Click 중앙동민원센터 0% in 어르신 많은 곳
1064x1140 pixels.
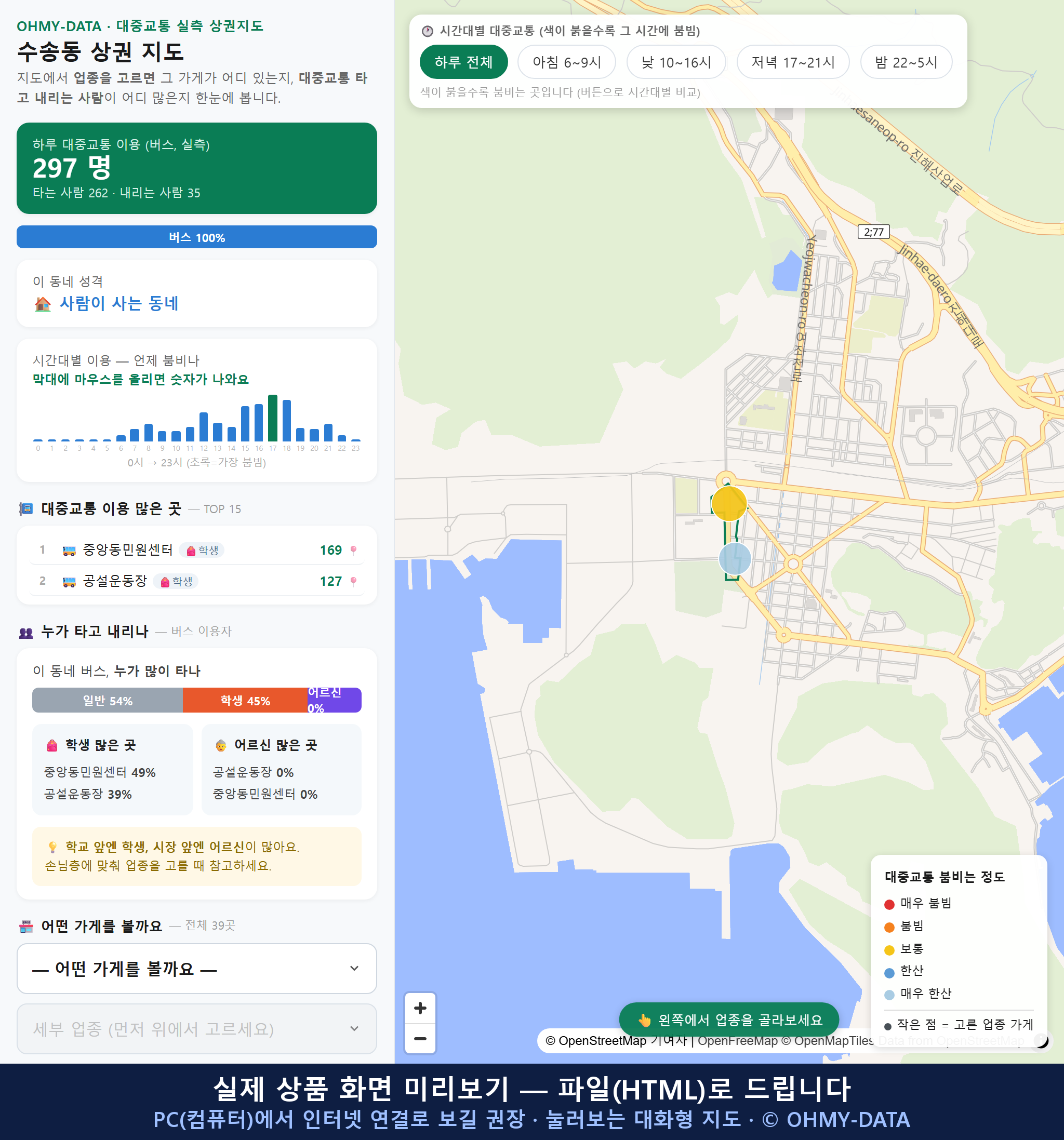coord(265,794)
